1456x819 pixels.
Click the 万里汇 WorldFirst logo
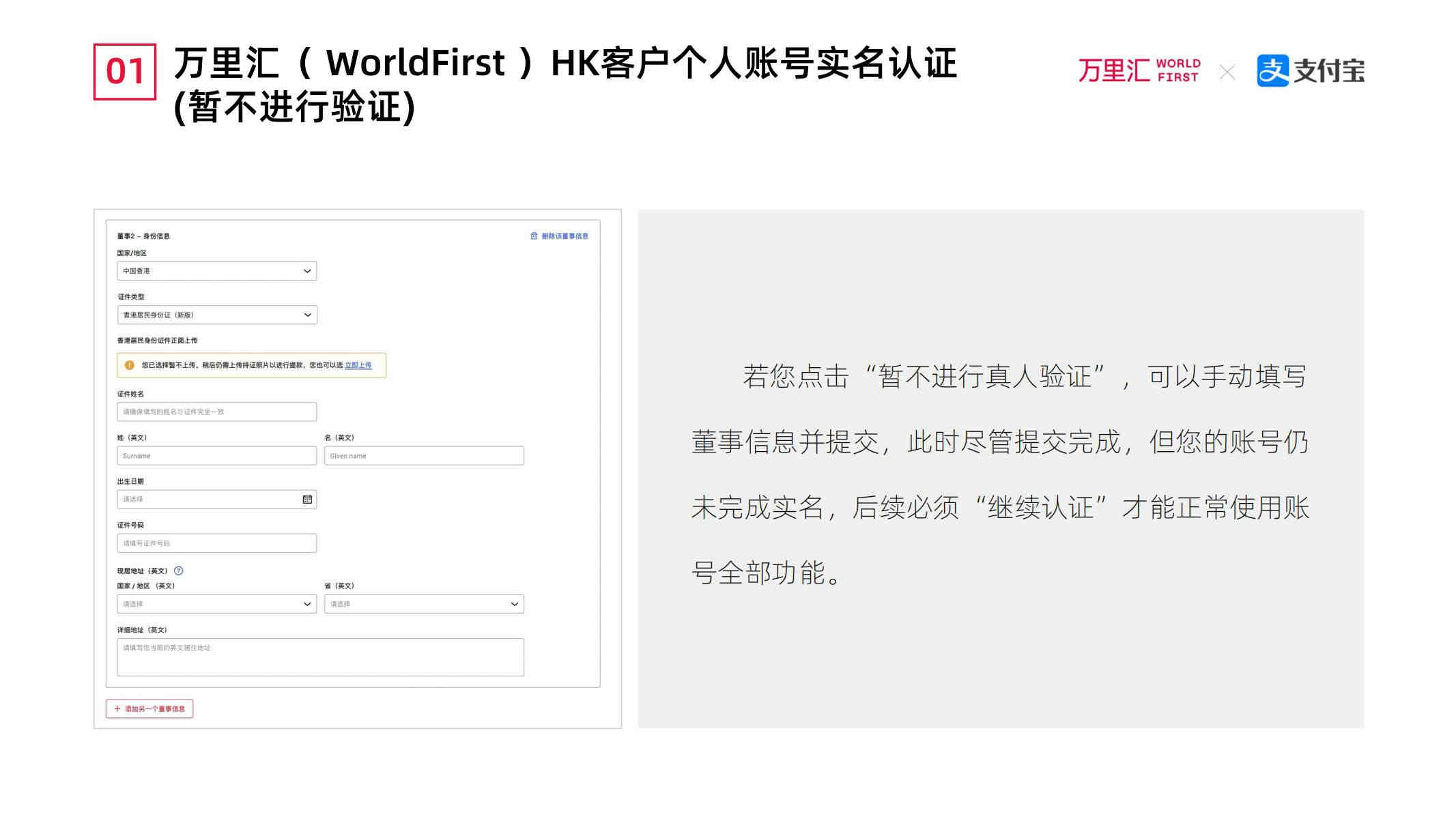point(1139,71)
